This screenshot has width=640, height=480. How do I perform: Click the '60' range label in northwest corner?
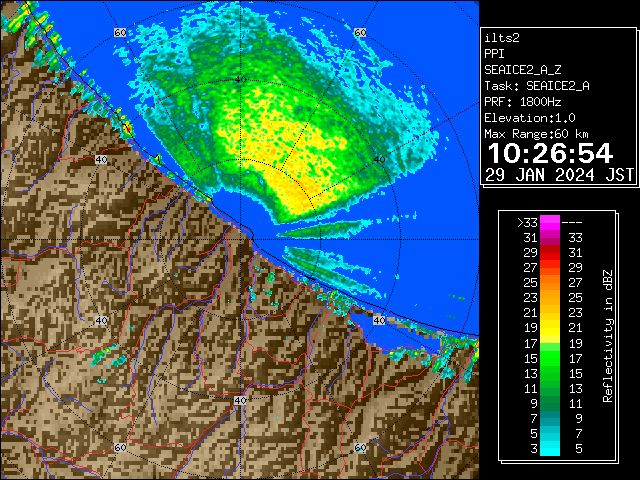click(x=120, y=32)
